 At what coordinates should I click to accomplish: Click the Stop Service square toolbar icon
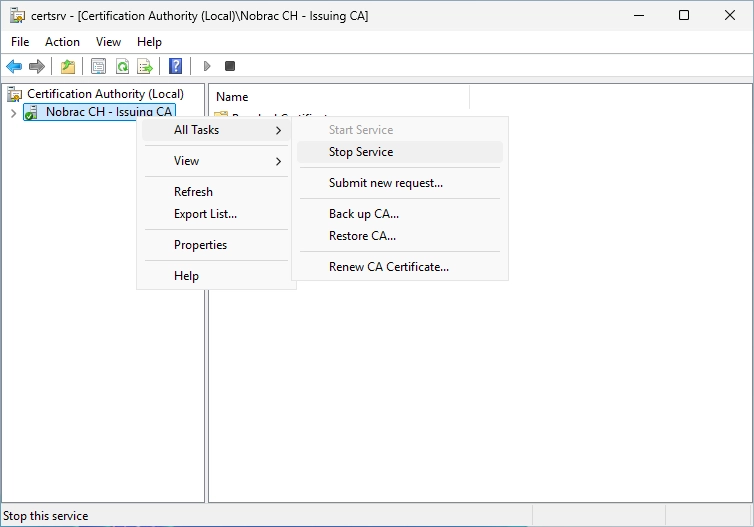tap(230, 66)
